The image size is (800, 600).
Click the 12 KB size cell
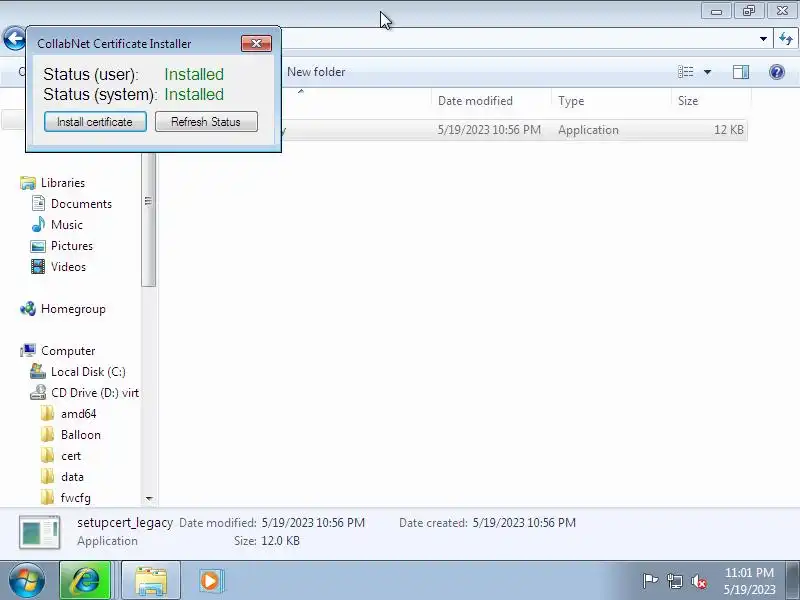(x=729, y=130)
